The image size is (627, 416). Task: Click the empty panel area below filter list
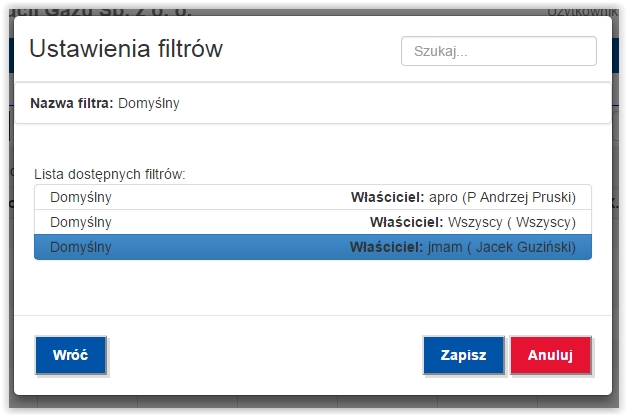(313, 287)
